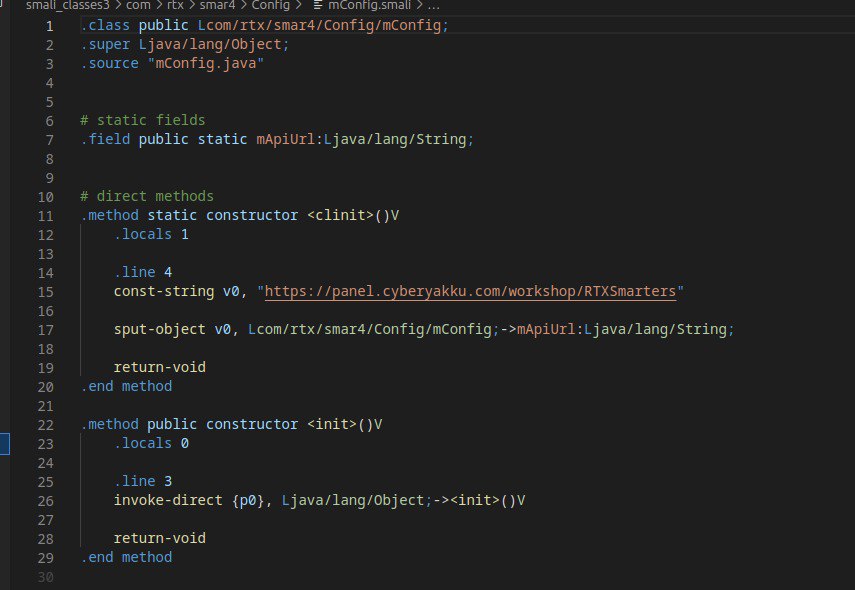The width and height of the screenshot is (855, 590).
Task: Expand the rtx breadcrumb segment
Action: 176,5
